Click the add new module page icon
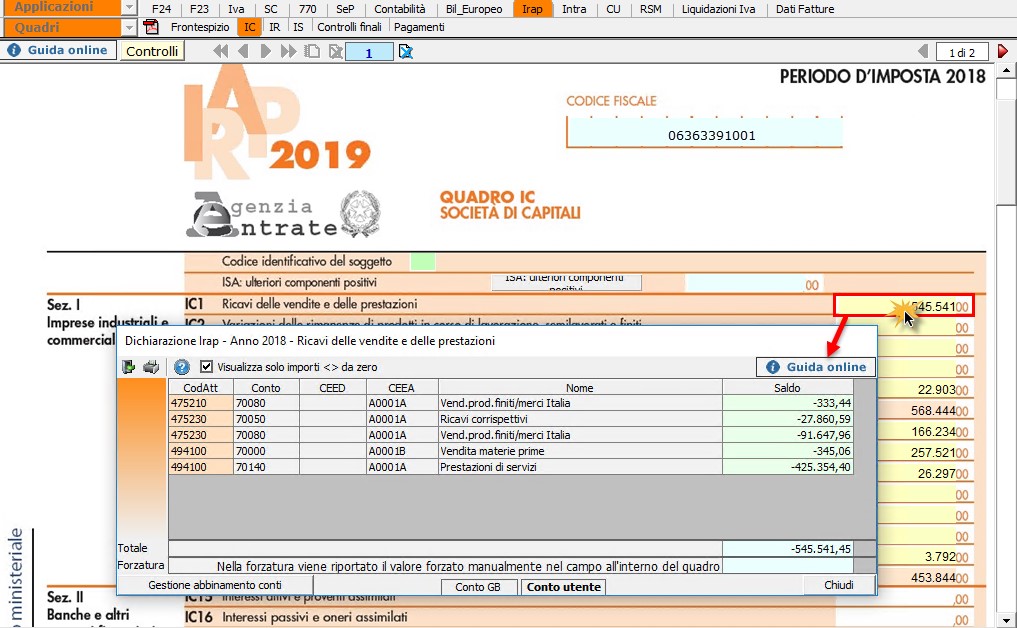 [312, 51]
